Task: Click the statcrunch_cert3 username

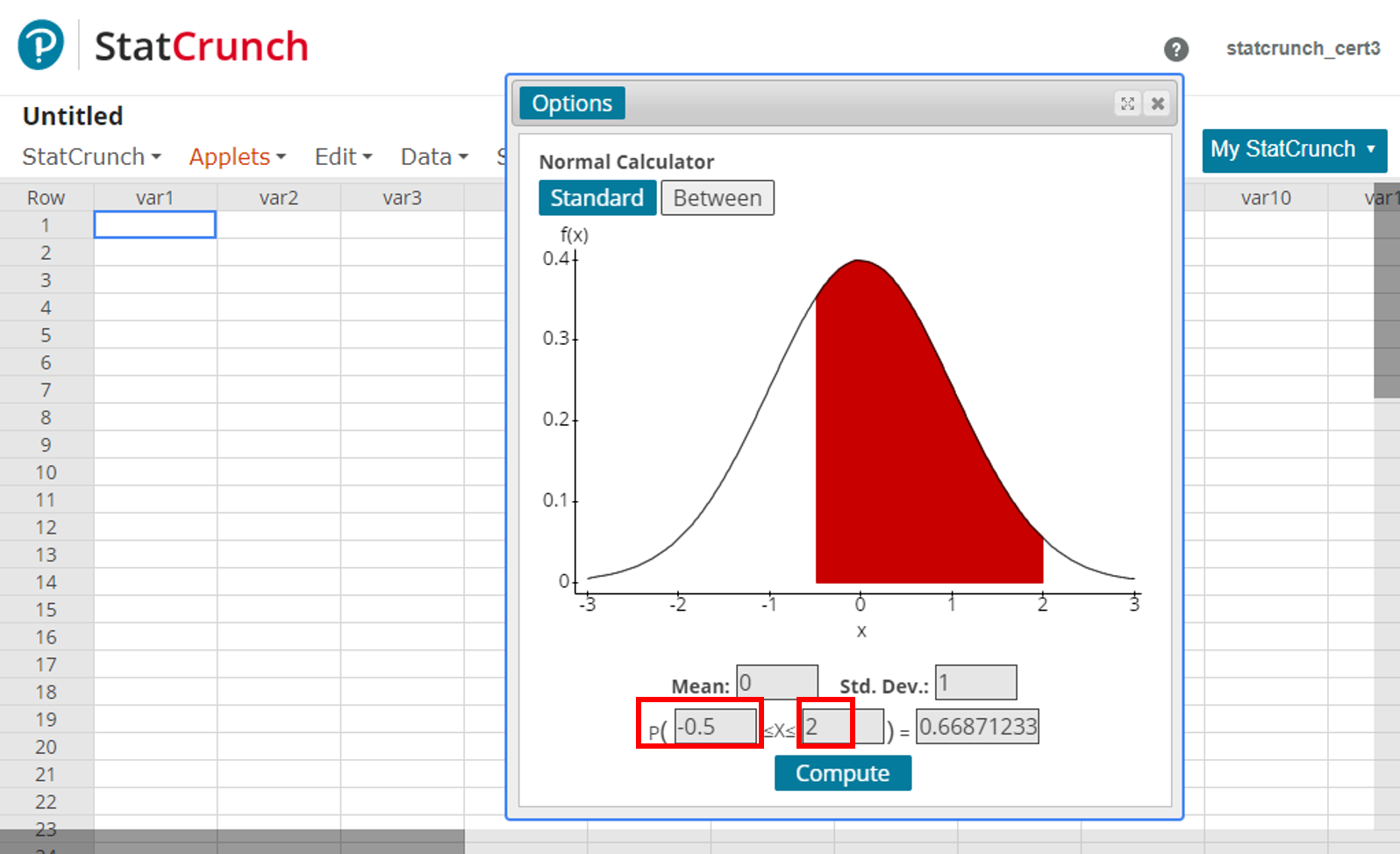Action: point(1304,48)
